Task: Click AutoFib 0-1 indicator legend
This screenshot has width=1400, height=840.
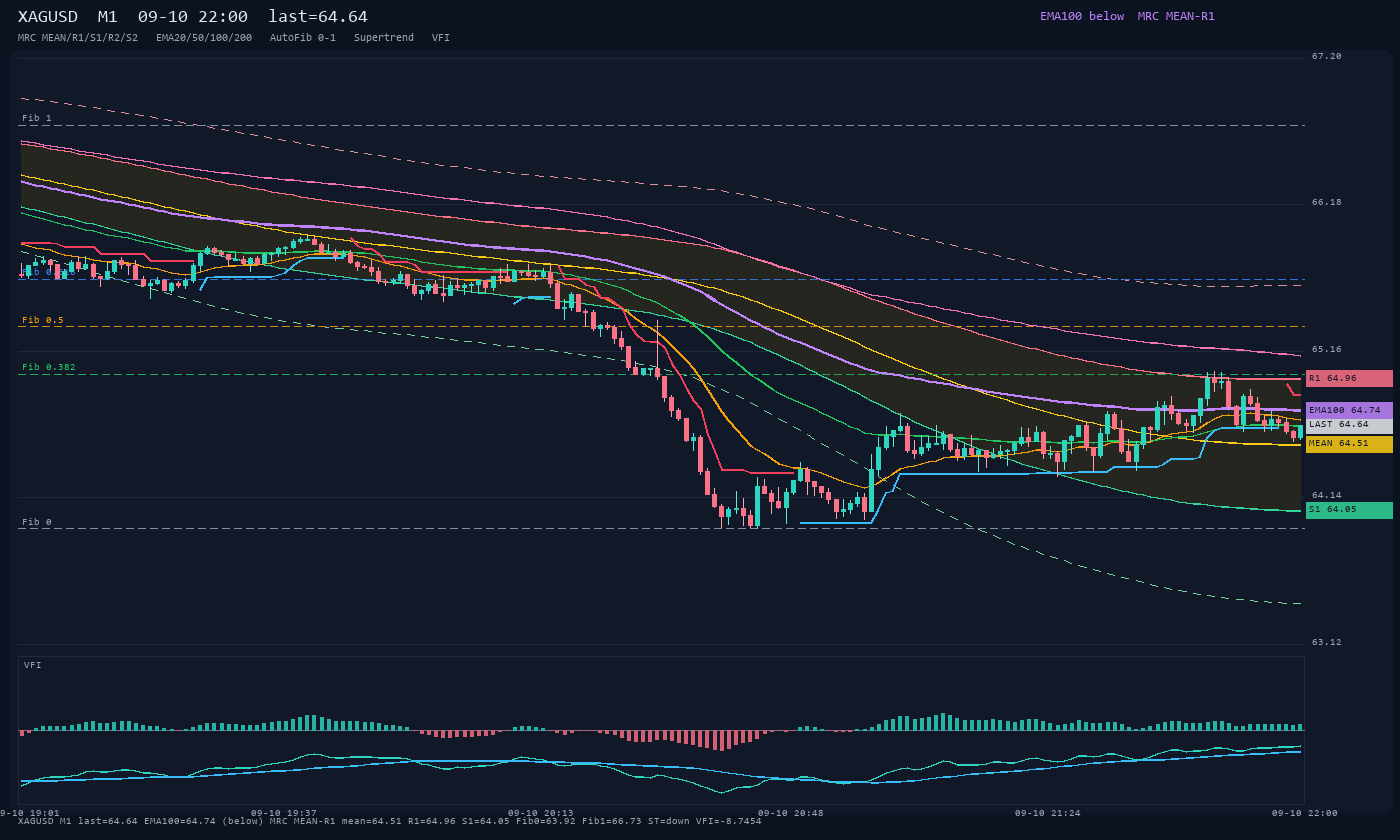Action: coord(303,38)
